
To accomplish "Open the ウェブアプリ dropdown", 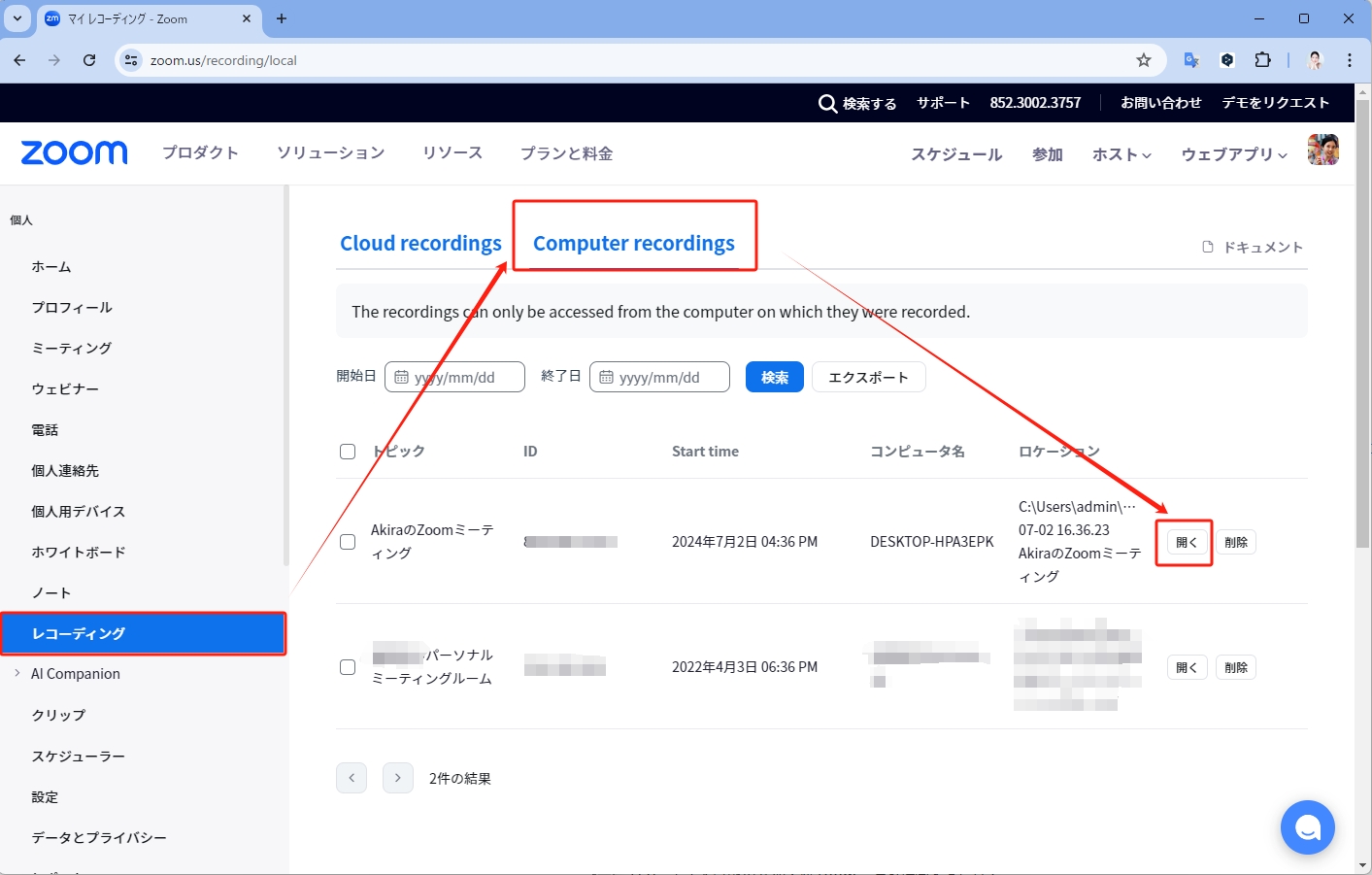I will click(1230, 153).
